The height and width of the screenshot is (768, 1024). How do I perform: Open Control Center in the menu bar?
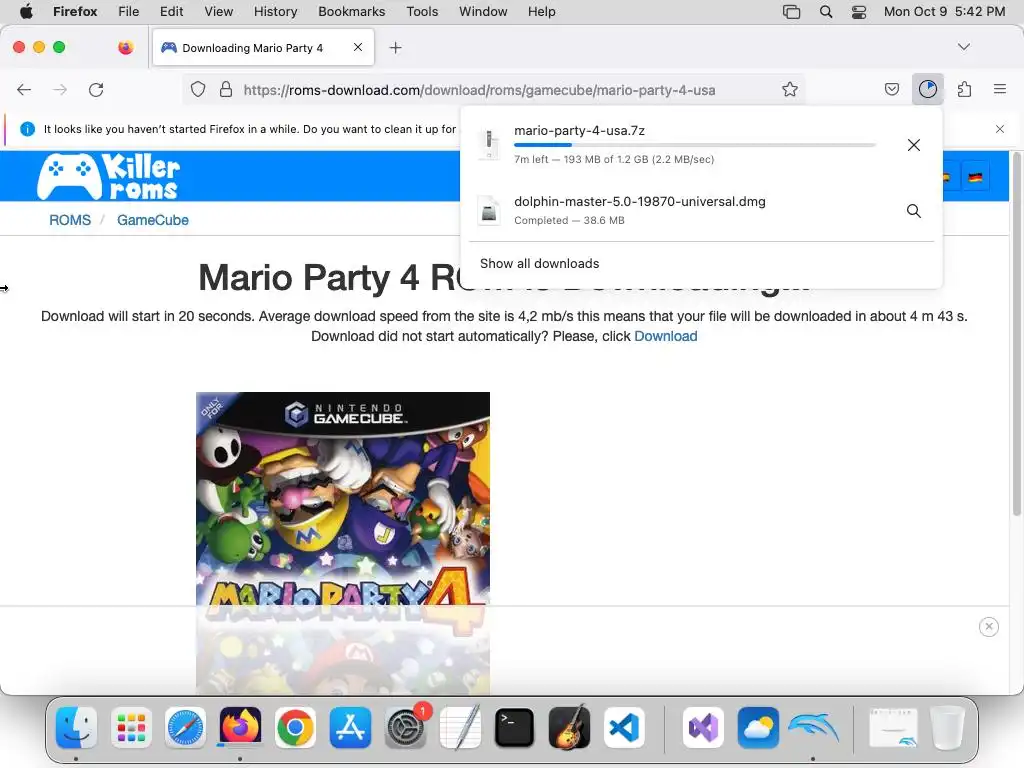pos(859,12)
